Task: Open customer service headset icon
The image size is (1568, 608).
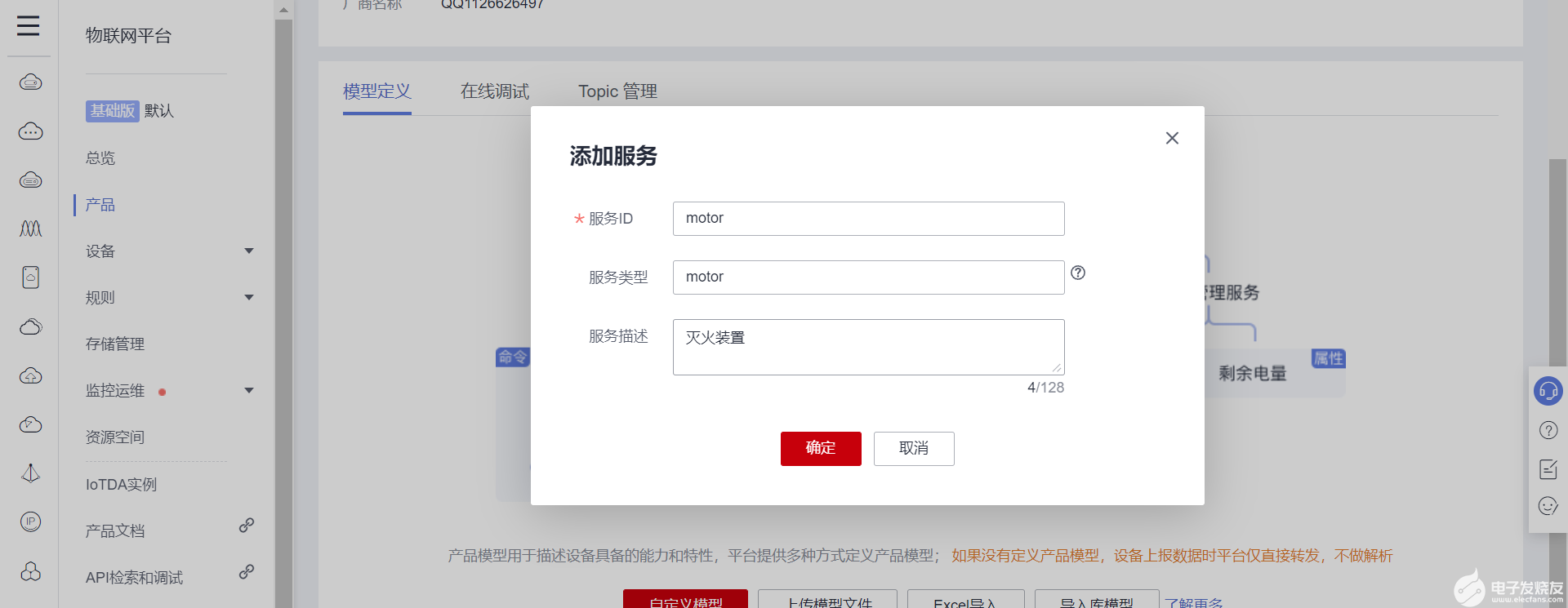Action: point(1548,391)
